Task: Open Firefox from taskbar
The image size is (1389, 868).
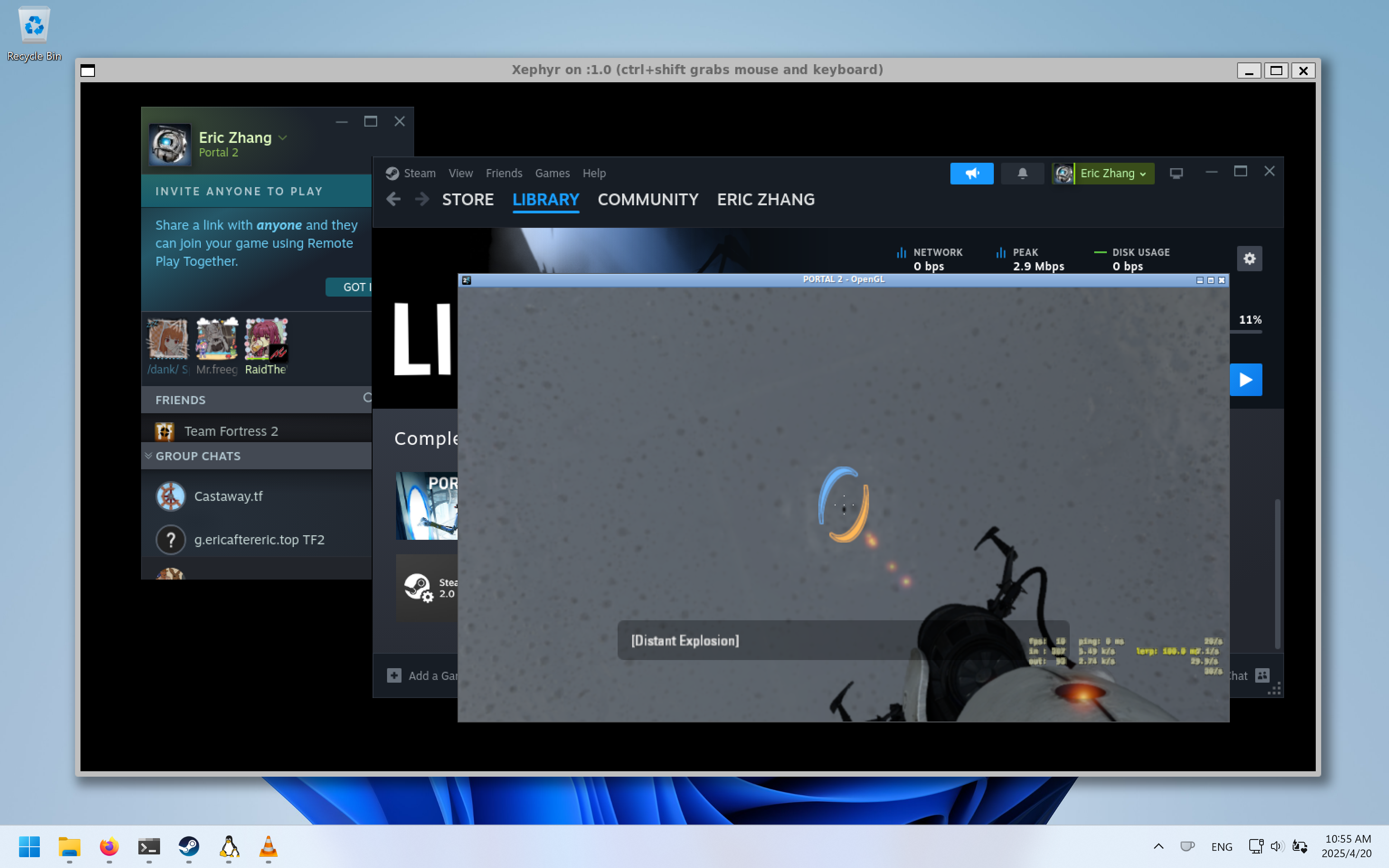Action: click(109, 847)
